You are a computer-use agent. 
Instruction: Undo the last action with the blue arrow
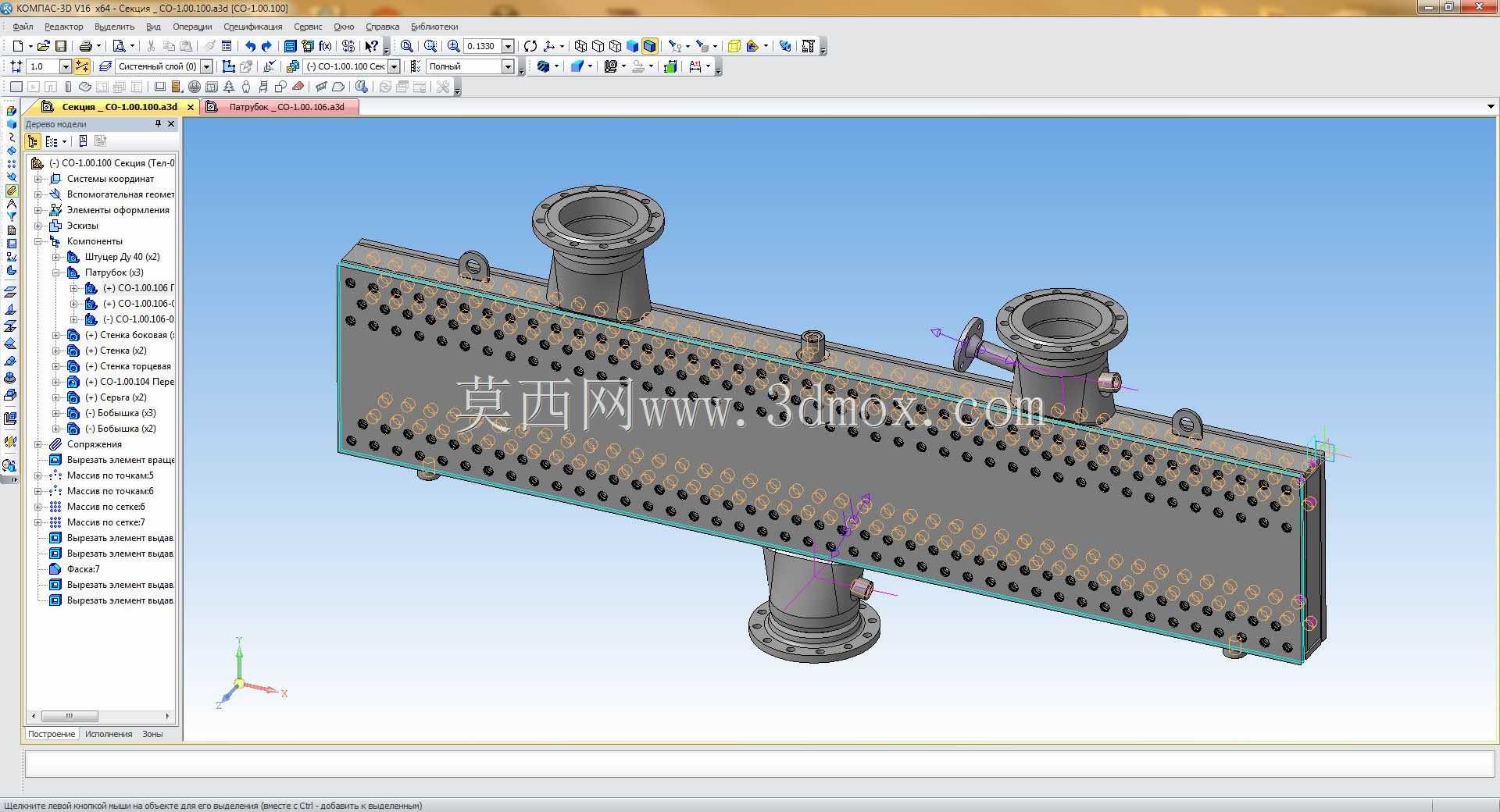(x=250, y=46)
